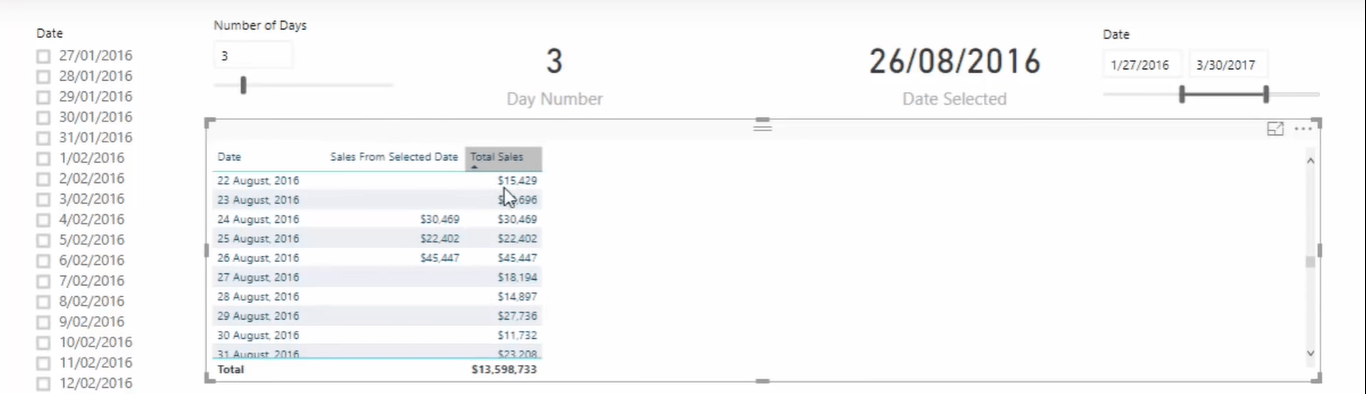
Task: Click the right handle of Date range slider
Action: [1266, 94]
